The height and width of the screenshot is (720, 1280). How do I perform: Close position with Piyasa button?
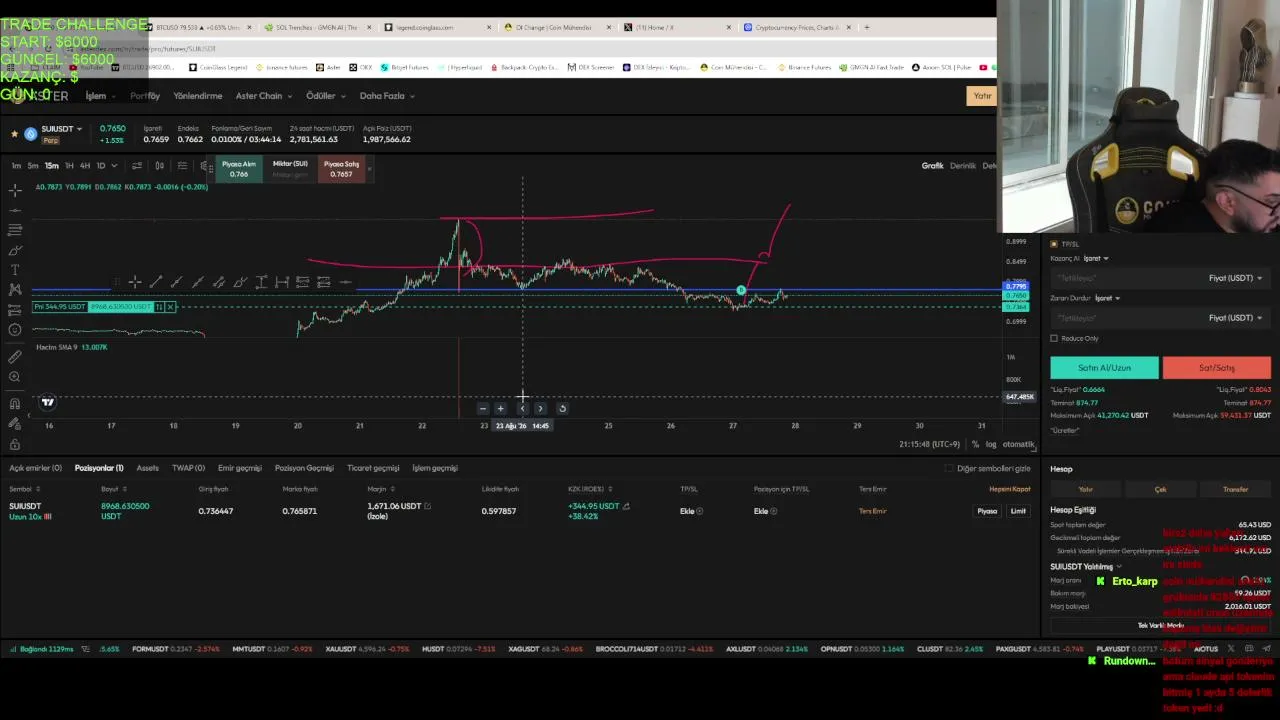pyautogui.click(x=987, y=511)
